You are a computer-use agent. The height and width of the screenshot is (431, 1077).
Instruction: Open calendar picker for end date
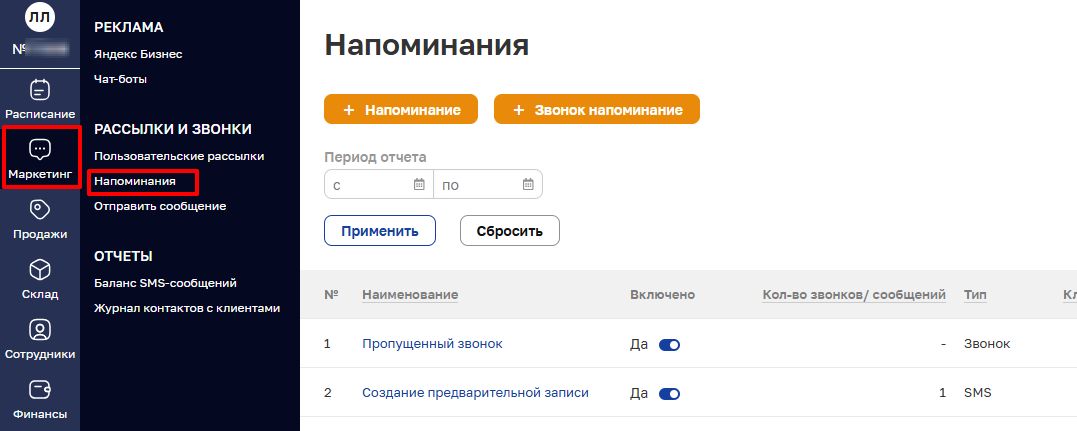coord(528,185)
